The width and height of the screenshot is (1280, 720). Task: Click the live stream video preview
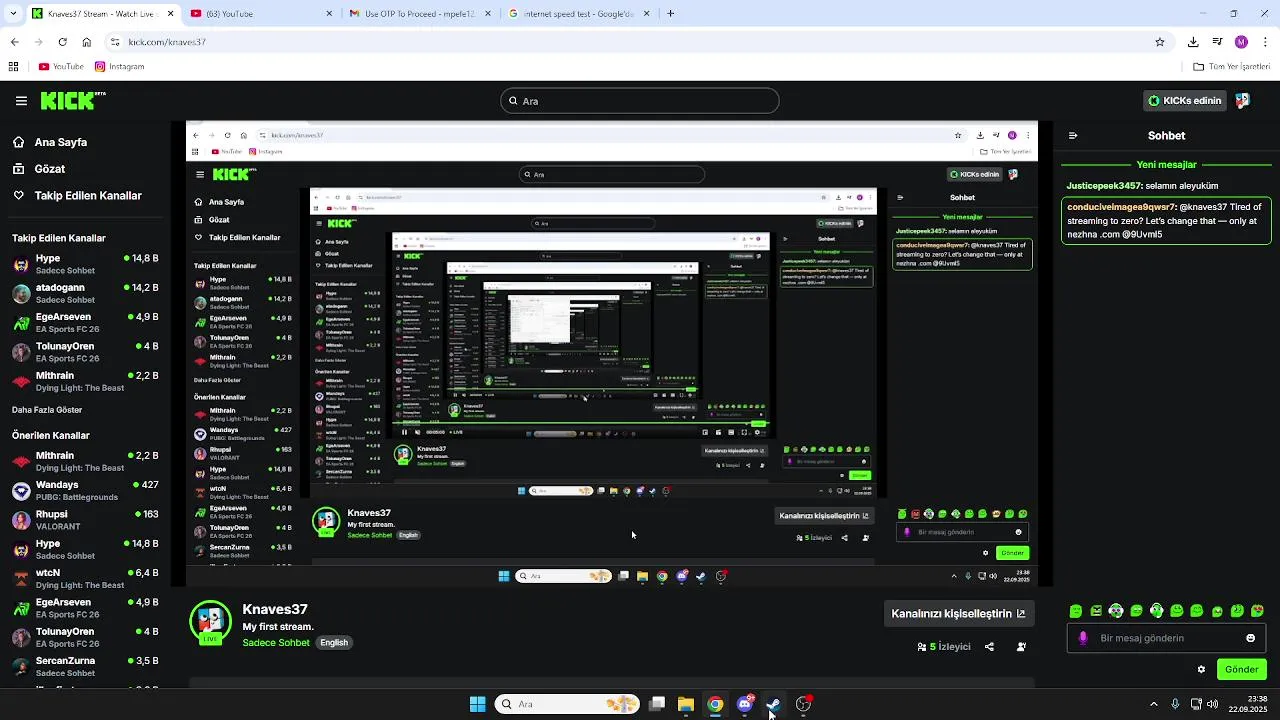point(612,353)
